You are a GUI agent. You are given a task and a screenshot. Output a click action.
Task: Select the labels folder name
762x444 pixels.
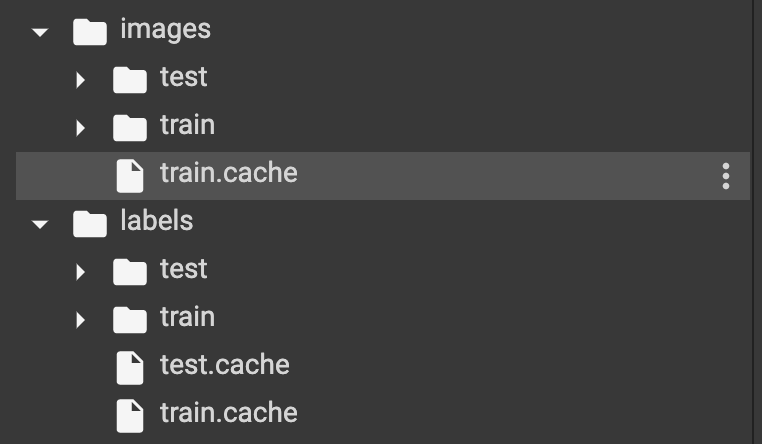[156, 221]
